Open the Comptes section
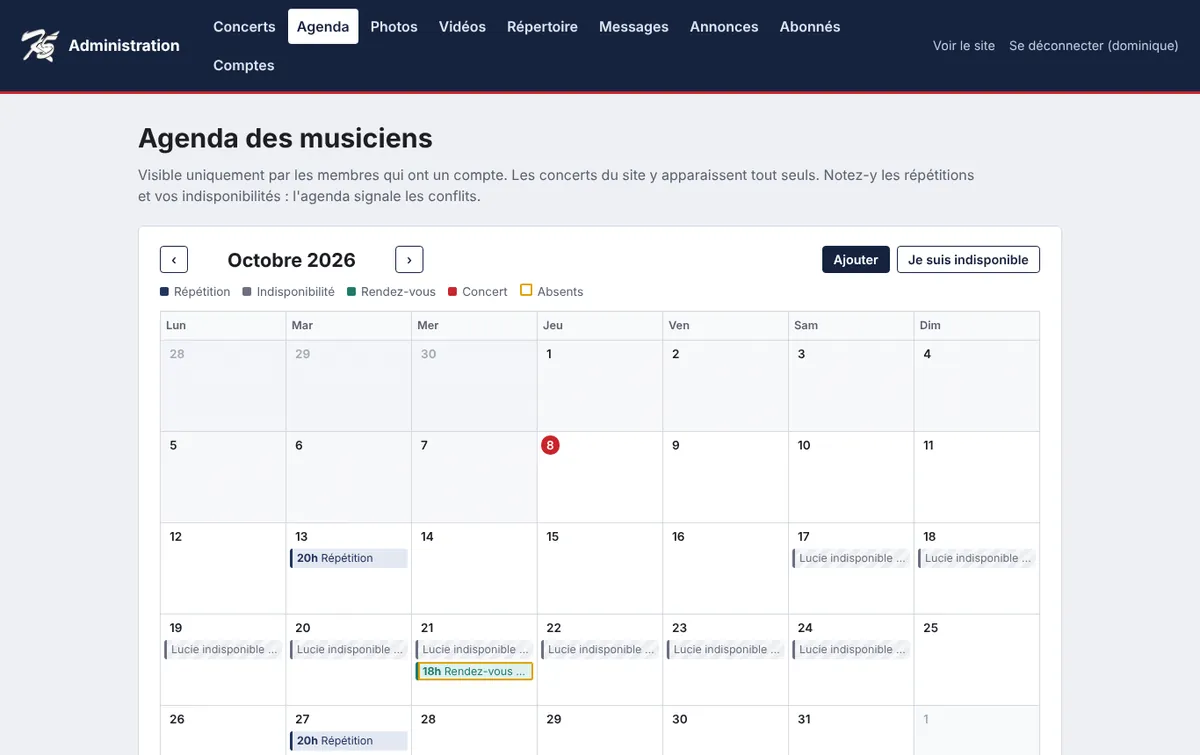1200x755 pixels. [244, 65]
